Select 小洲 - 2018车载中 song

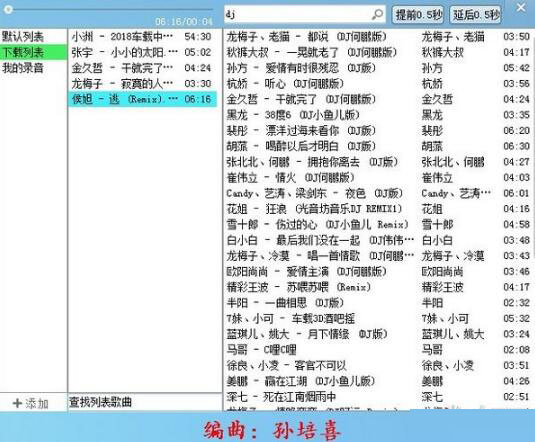142,37
